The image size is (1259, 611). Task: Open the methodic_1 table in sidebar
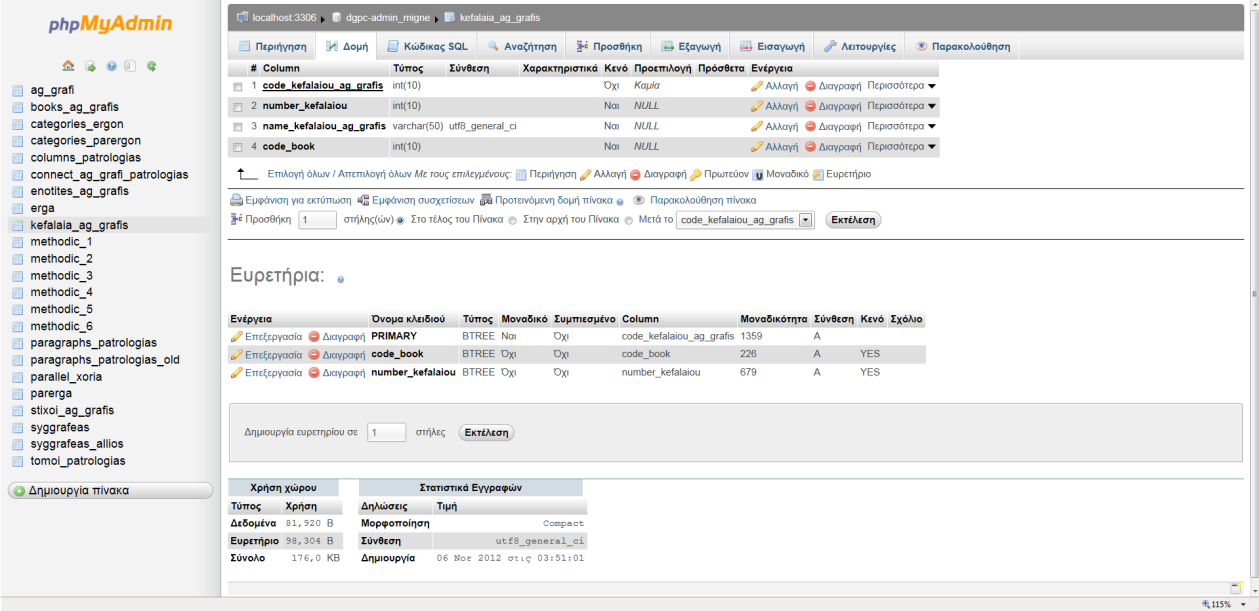coord(61,242)
